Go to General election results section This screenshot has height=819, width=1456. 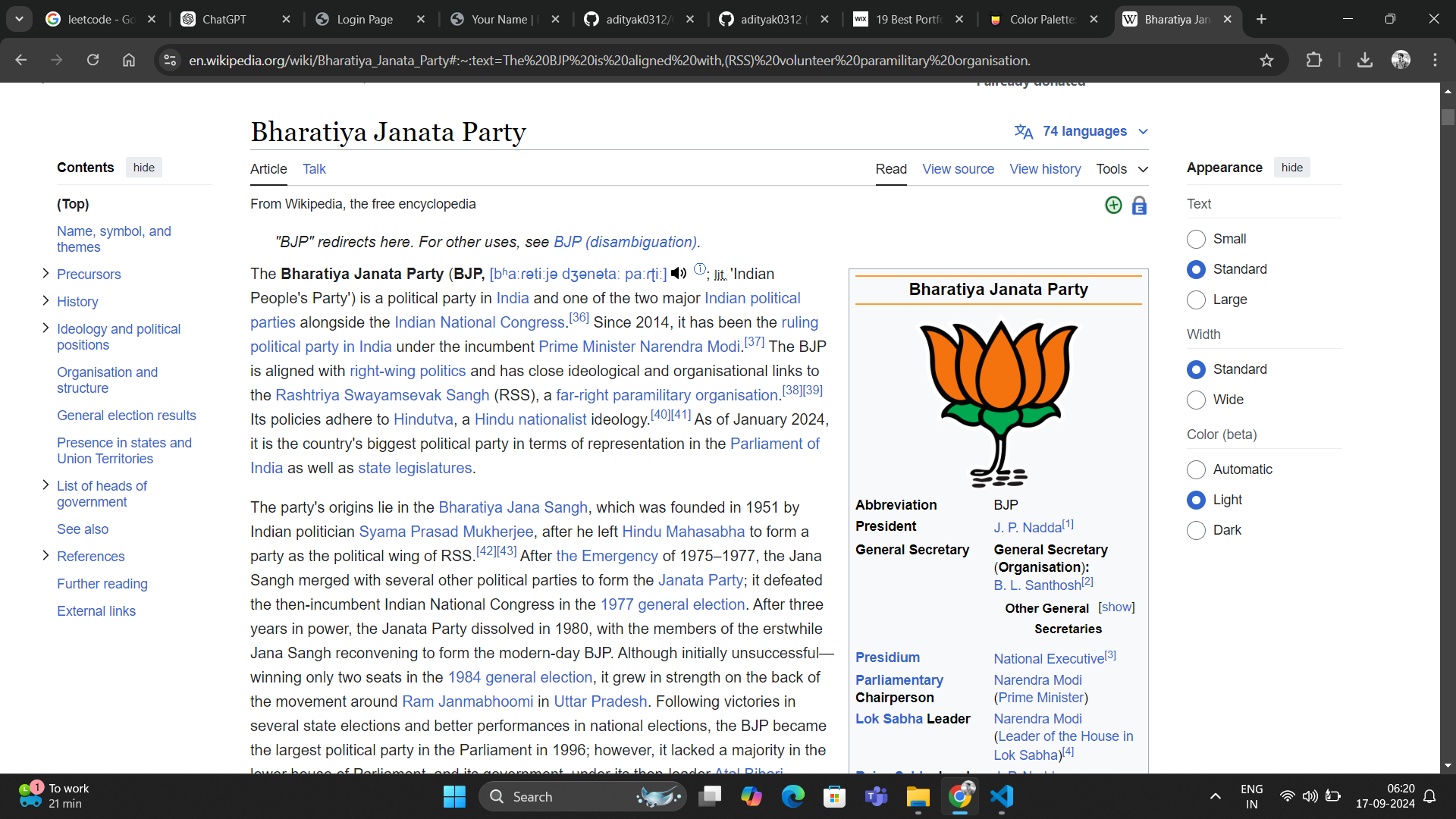(x=126, y=416)
